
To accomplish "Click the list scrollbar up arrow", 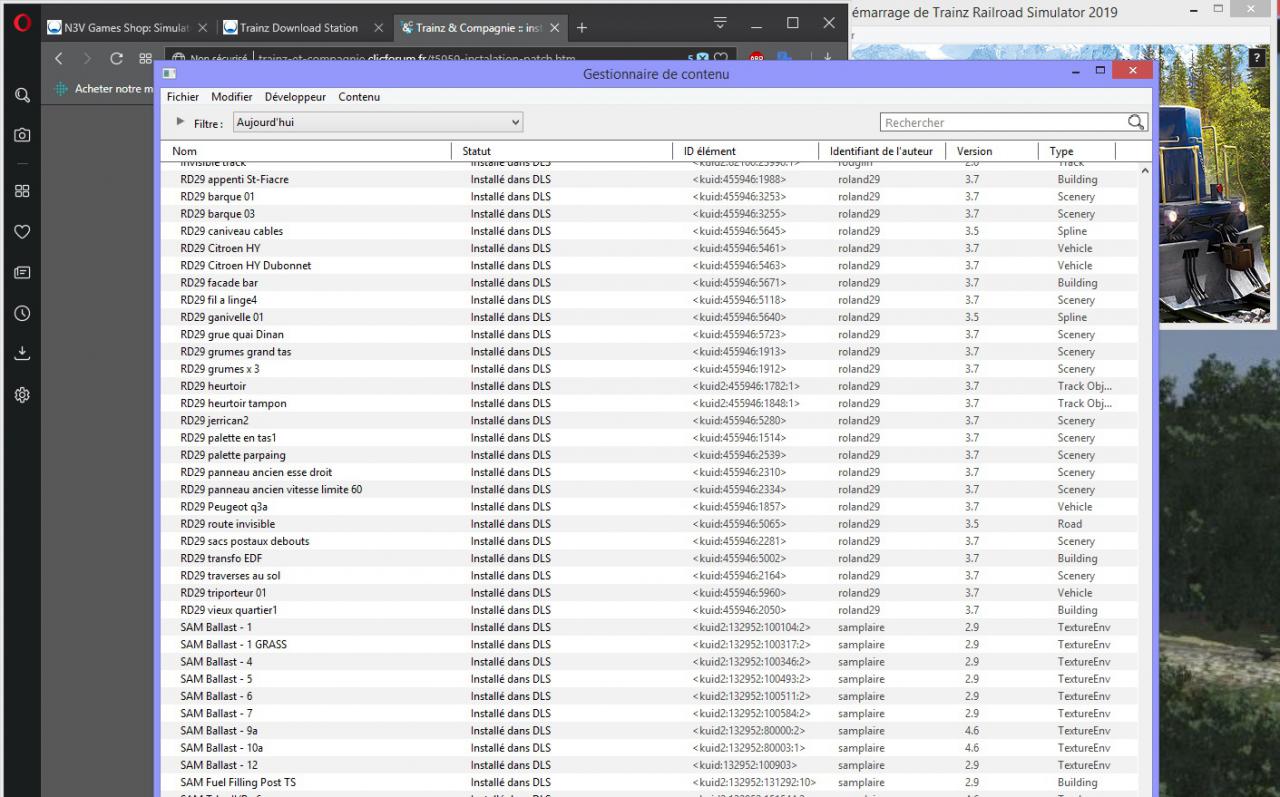I will point(1146,172).
